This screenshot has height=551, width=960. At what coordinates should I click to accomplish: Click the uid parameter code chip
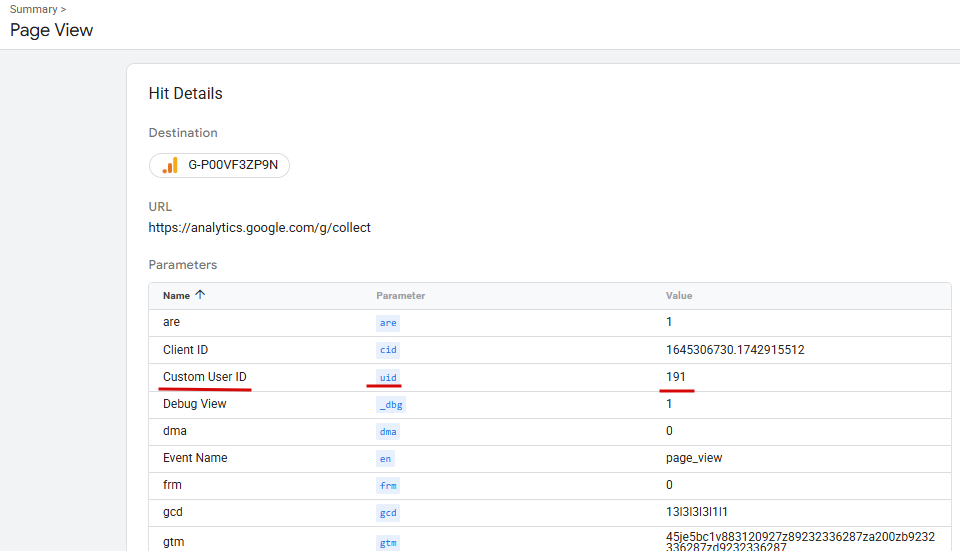(x=387, y=377)
